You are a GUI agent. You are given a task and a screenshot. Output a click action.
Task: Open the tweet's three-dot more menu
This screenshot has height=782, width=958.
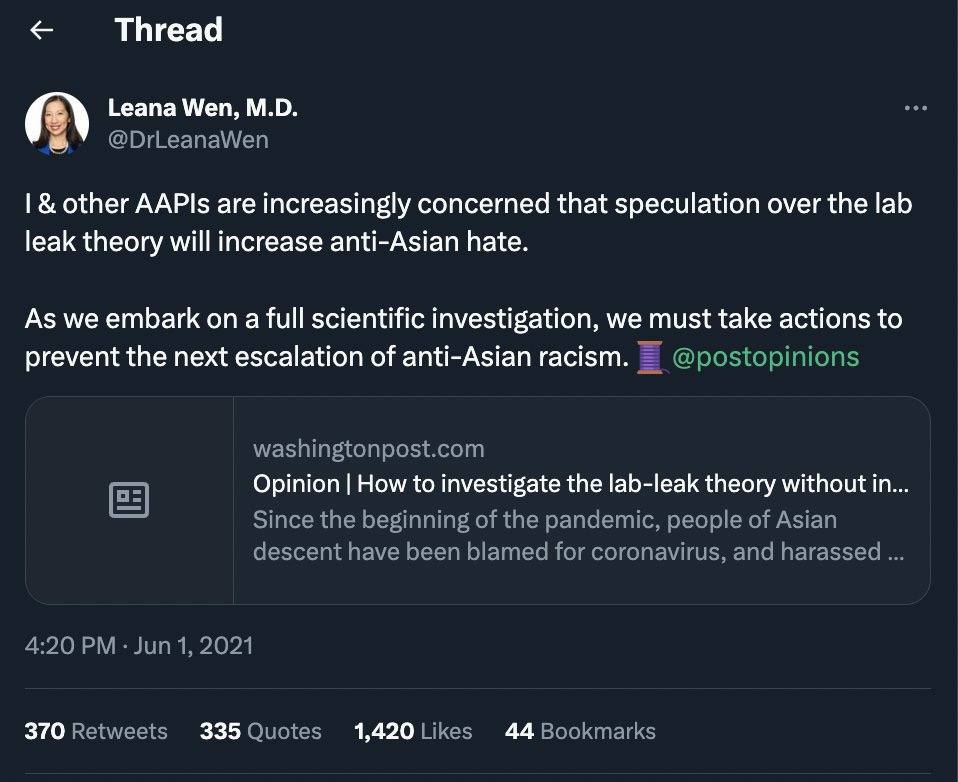[915, 108]
